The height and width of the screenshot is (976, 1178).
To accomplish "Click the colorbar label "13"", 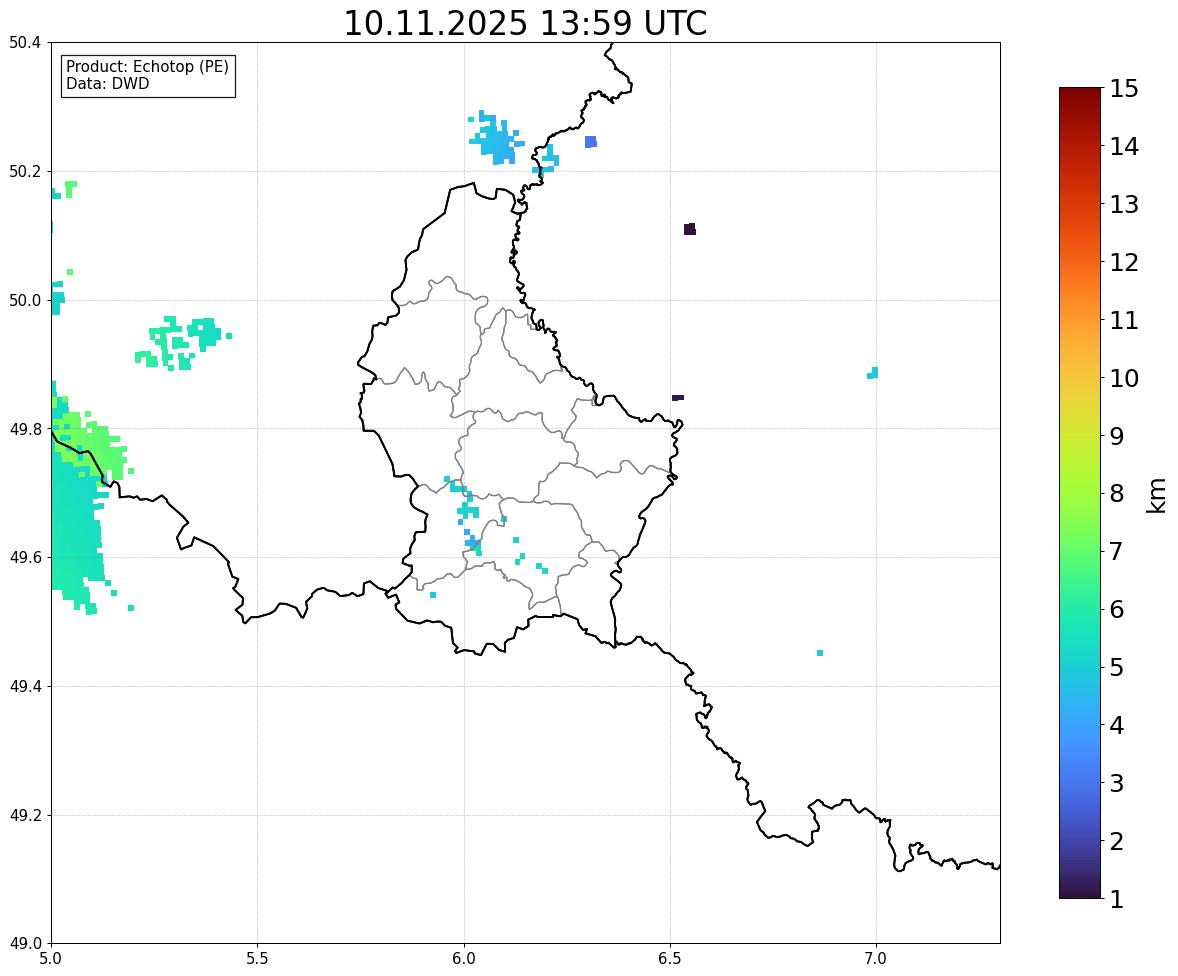I will pyautogui.click(x=1124, y=204).
